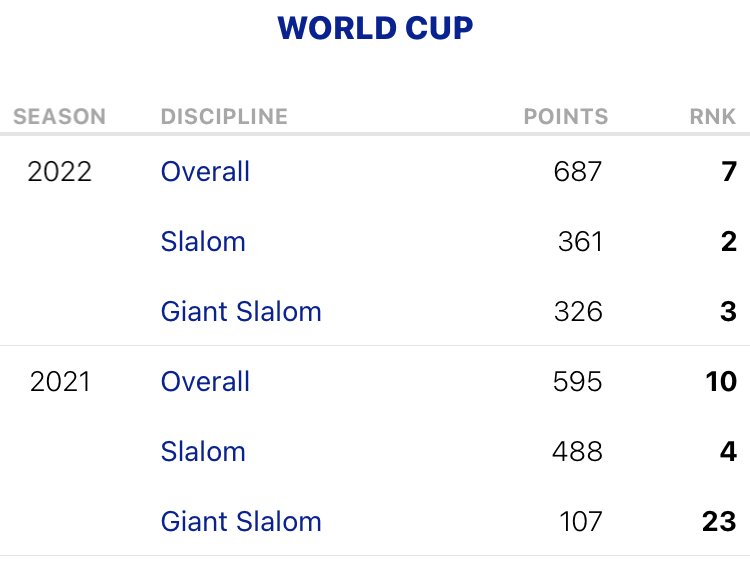Screen dimensions: 750x564
Task: Click the rank 10 value
Action: [x=721, y=381]
